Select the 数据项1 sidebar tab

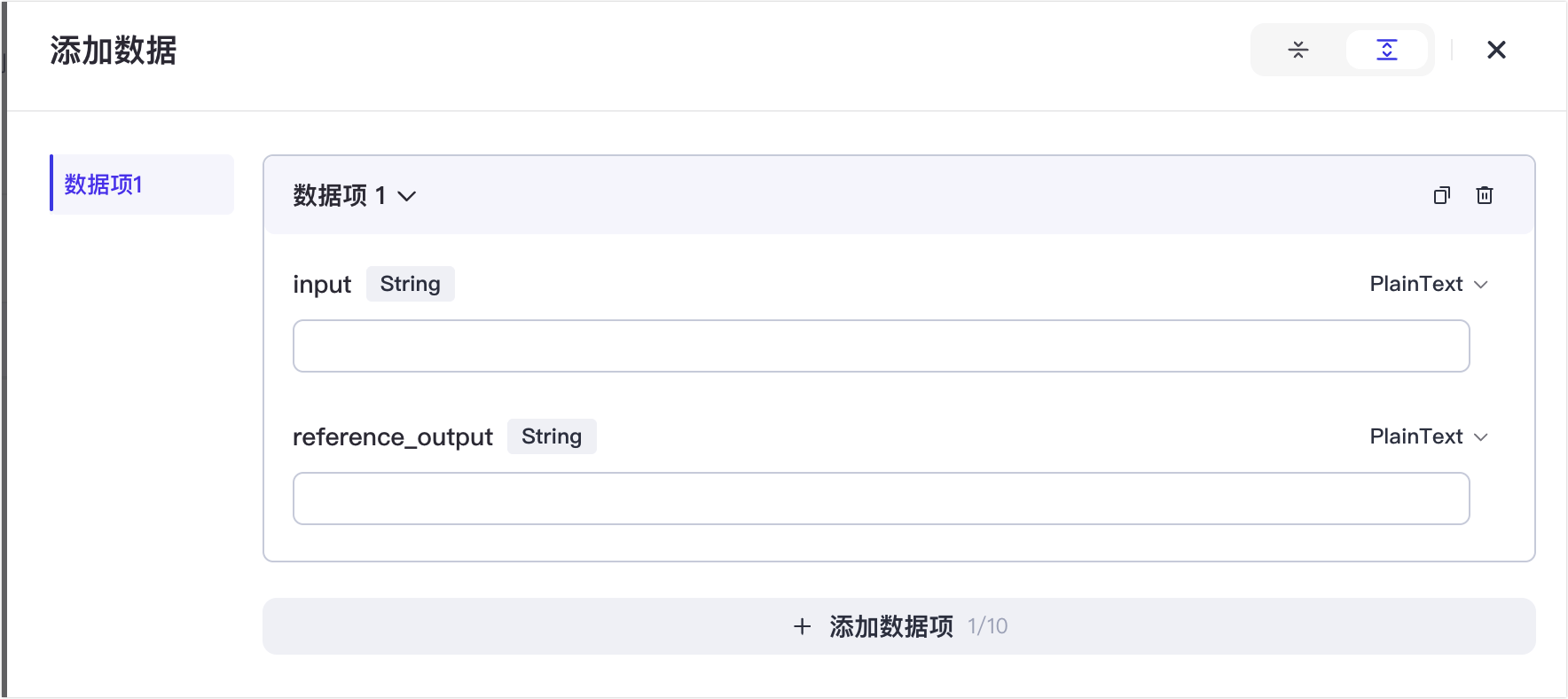(x=142, y=185)
